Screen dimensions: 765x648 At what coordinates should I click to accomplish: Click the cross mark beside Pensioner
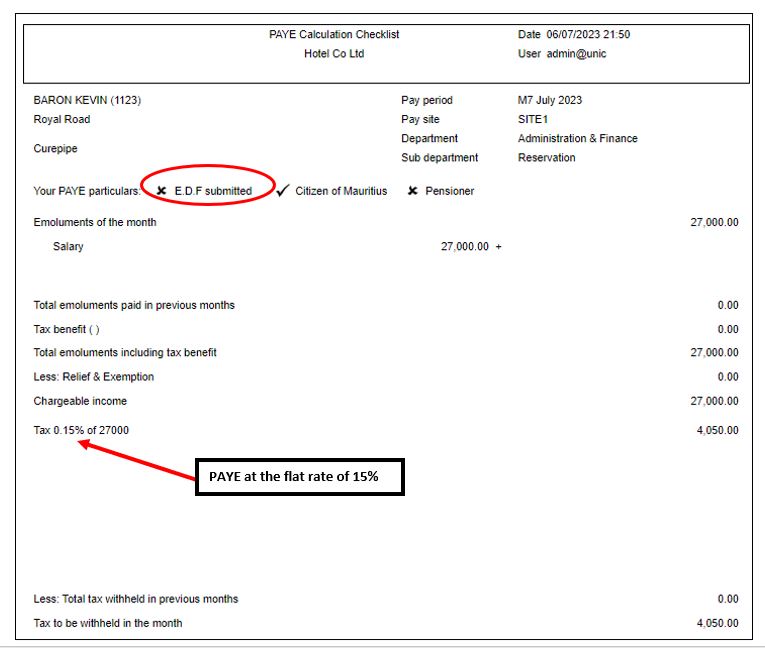(412, 191)
